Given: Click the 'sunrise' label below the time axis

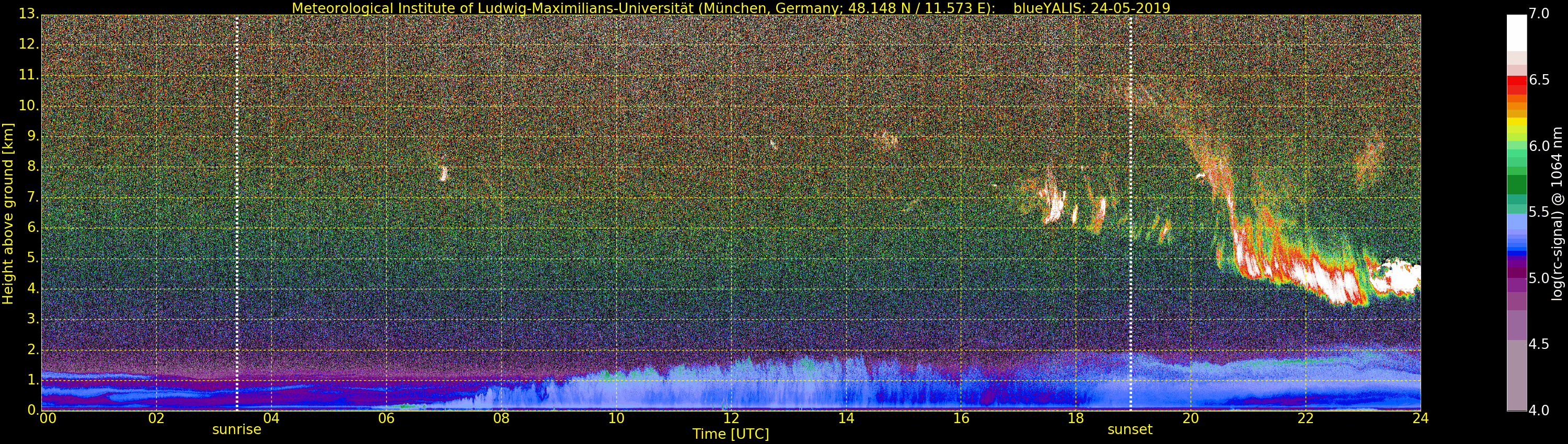Looking at the screenshot, I should [x=237, y=429].
